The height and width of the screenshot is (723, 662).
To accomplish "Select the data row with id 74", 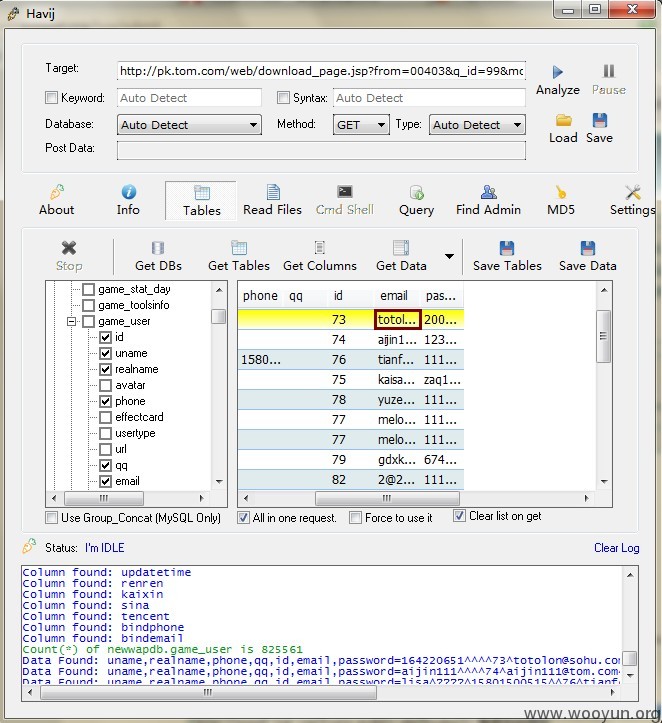I will (350, 340).
